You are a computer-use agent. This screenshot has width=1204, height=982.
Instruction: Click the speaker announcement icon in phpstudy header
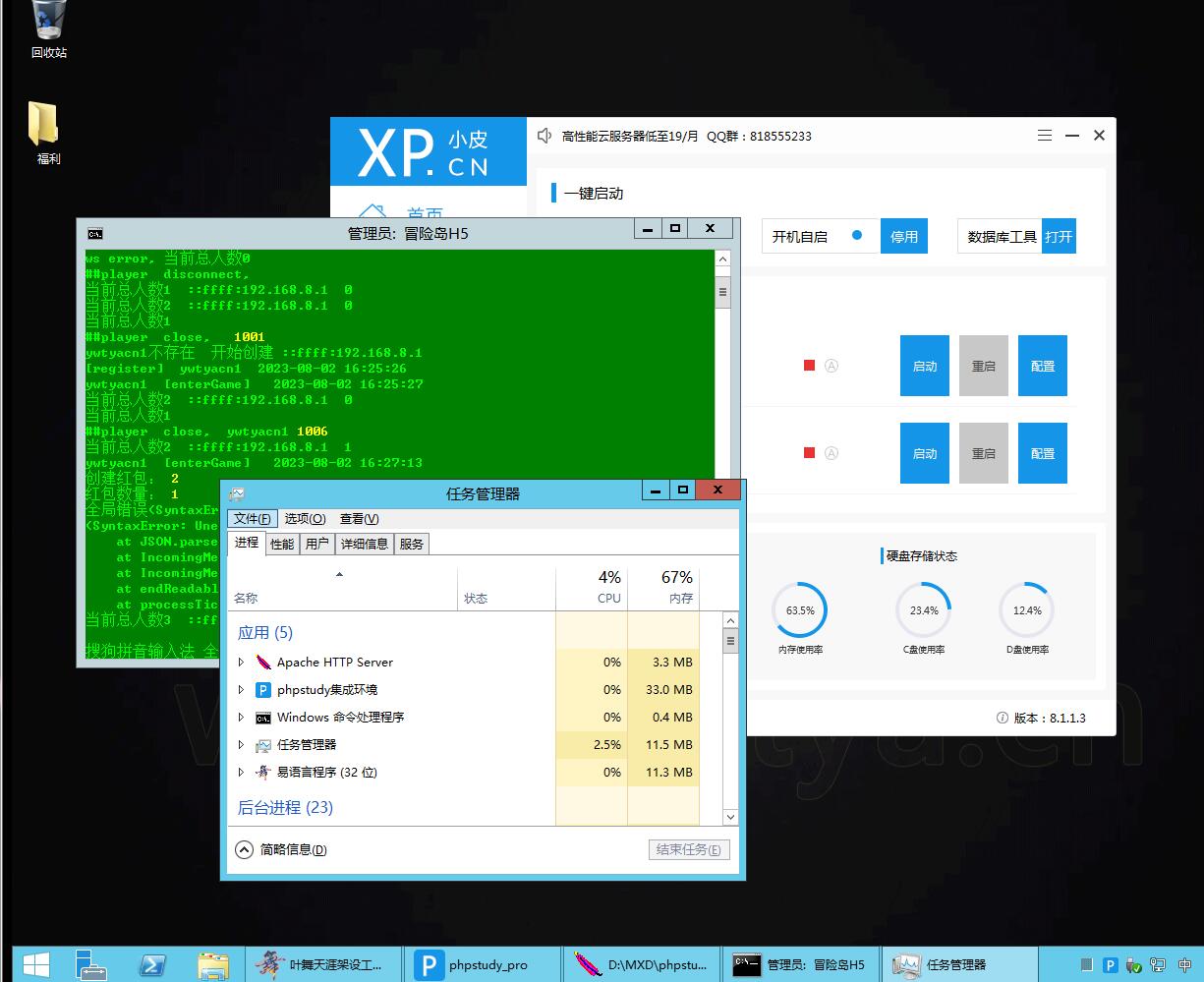click(x=545, y=136)
